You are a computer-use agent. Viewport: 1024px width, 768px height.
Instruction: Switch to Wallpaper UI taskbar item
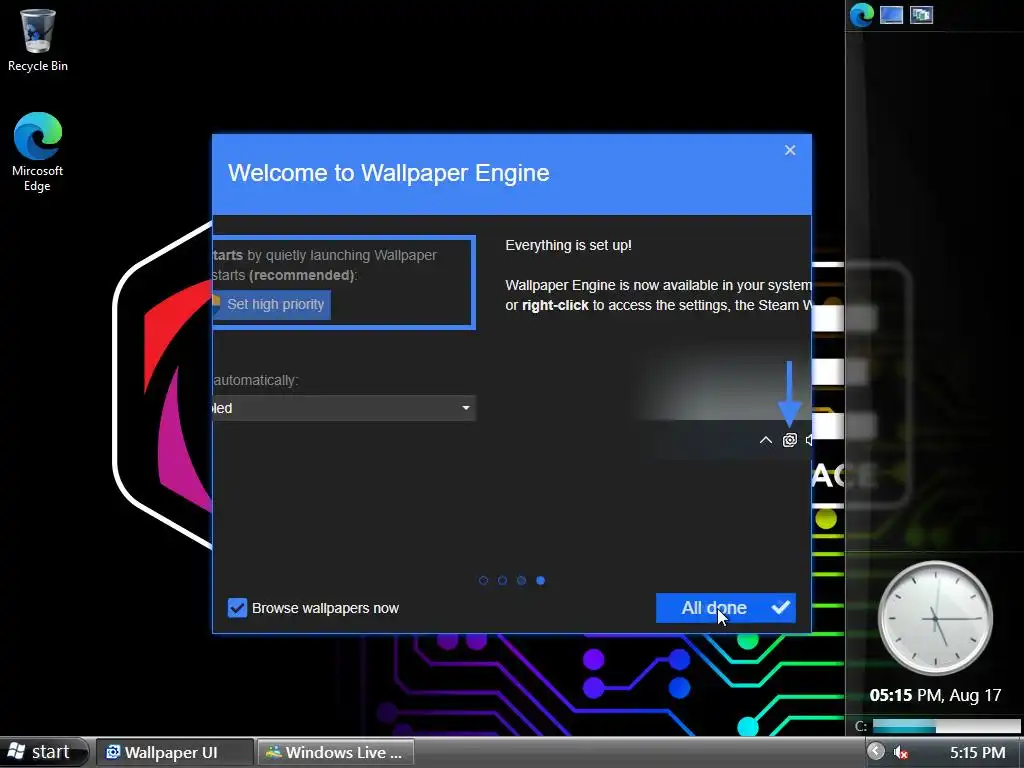[174, 752]
